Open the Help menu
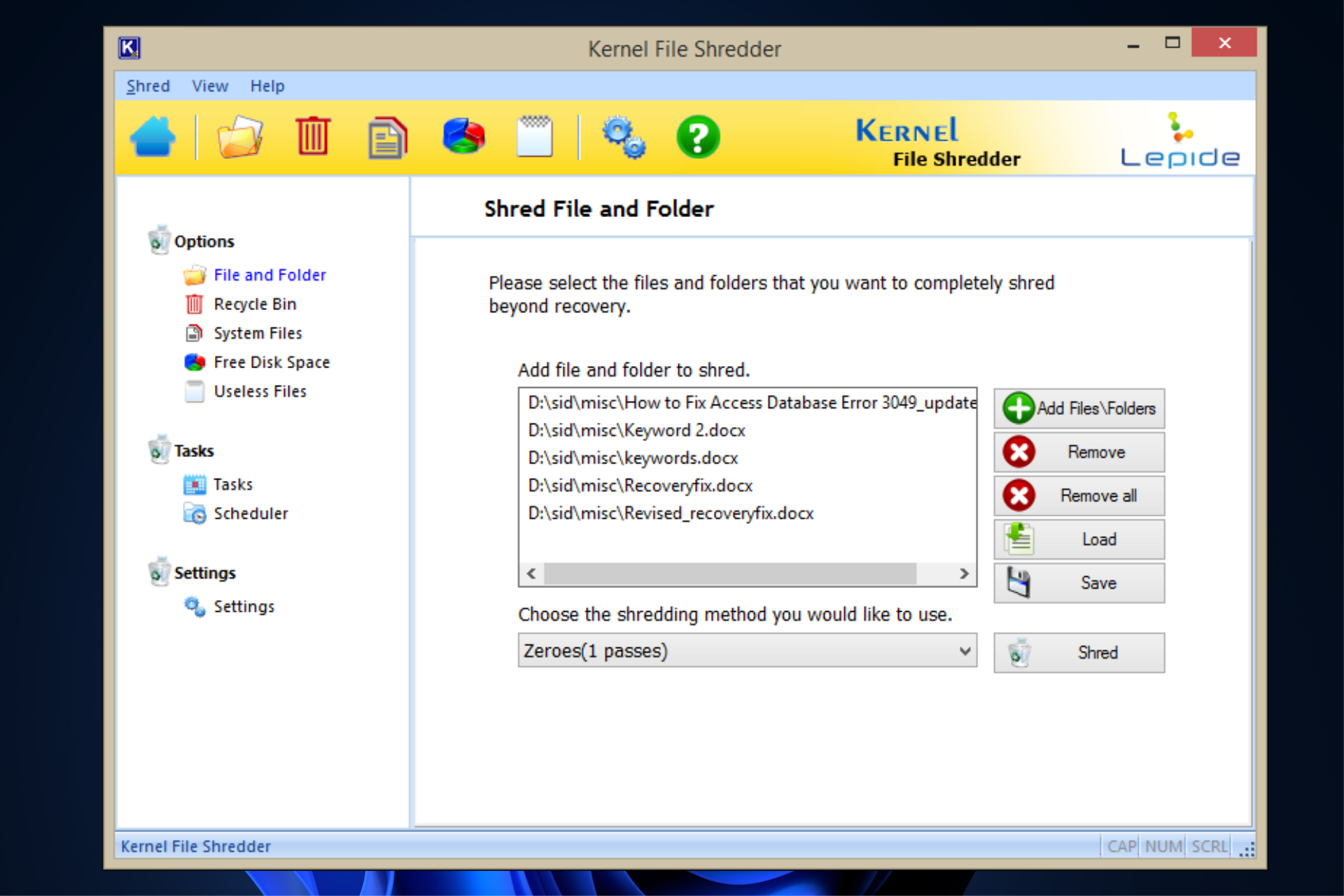1344x896 pixels. pos(267,85)
